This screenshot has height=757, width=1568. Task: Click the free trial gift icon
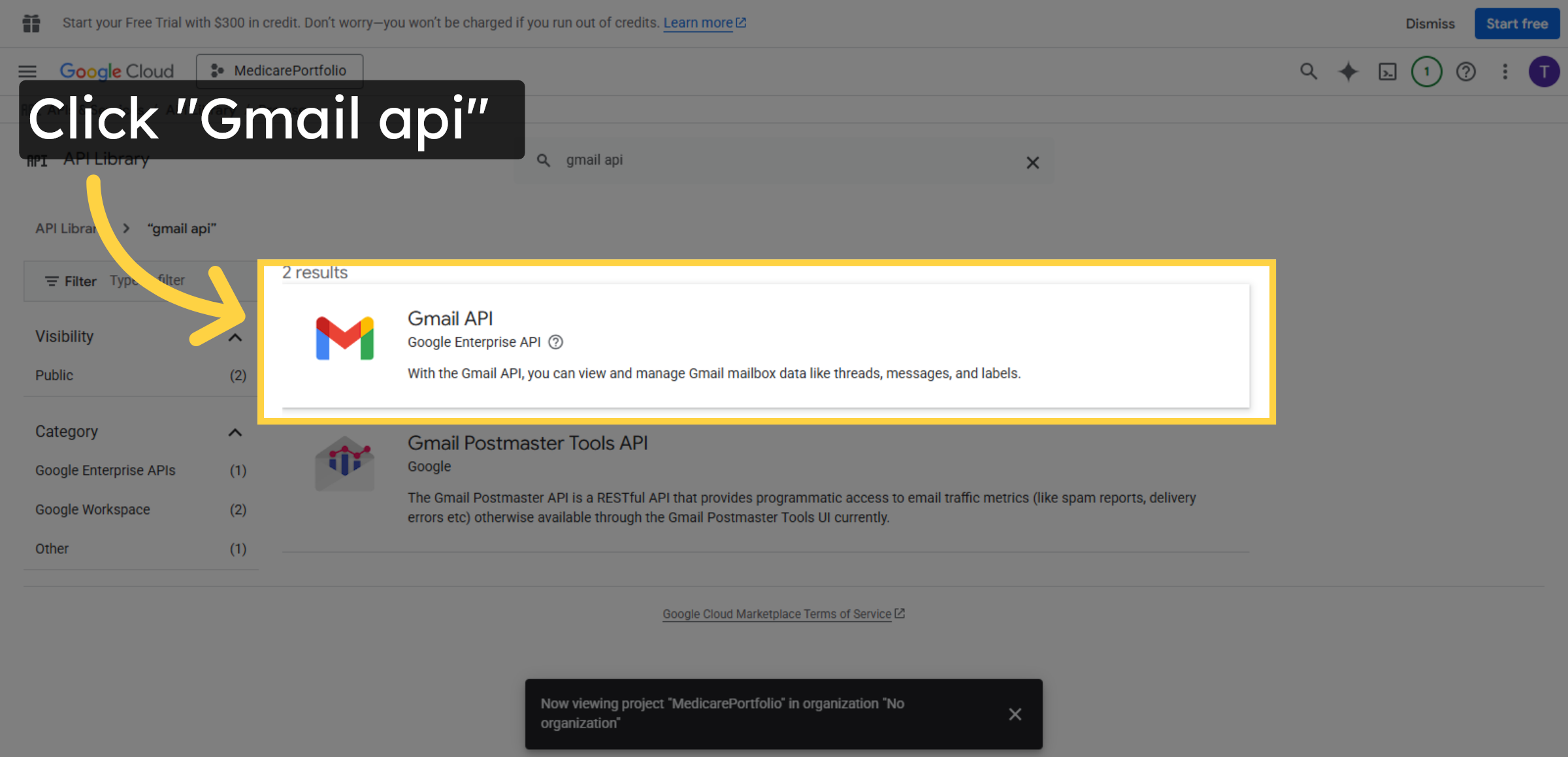point(31,23)
